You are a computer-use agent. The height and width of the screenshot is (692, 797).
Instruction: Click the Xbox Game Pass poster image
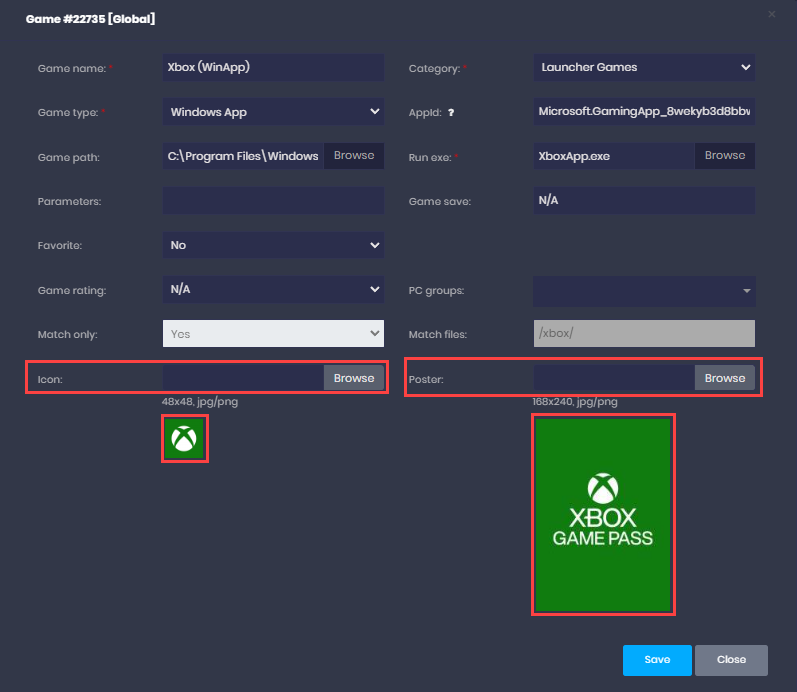pyautogui.click(x=603, y=514)
